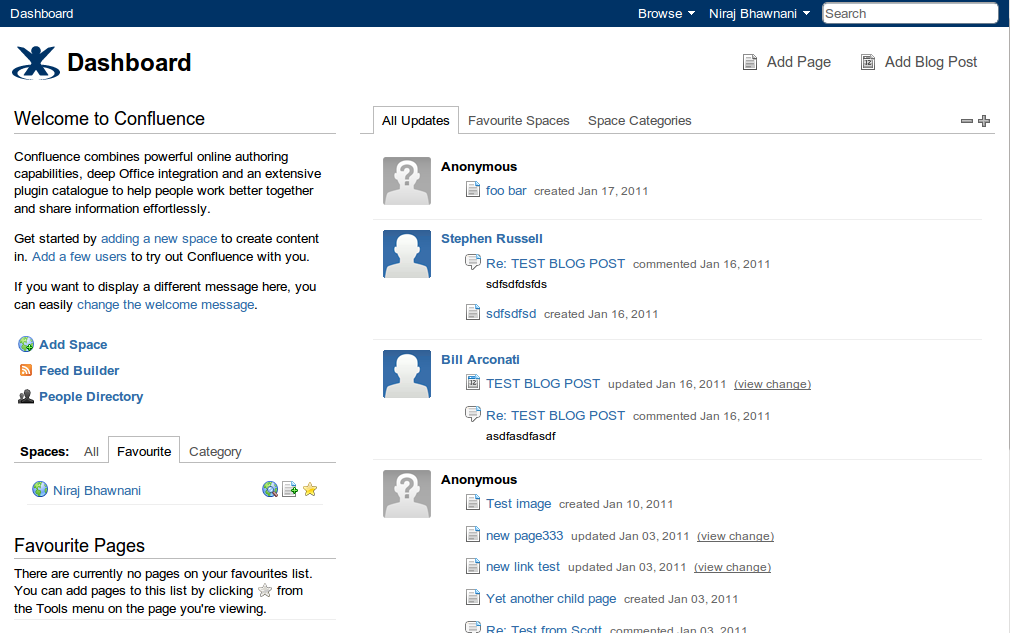Open the Niraj Bhawnani space link
1010x633 pixels.
click(x=97, y=490)
